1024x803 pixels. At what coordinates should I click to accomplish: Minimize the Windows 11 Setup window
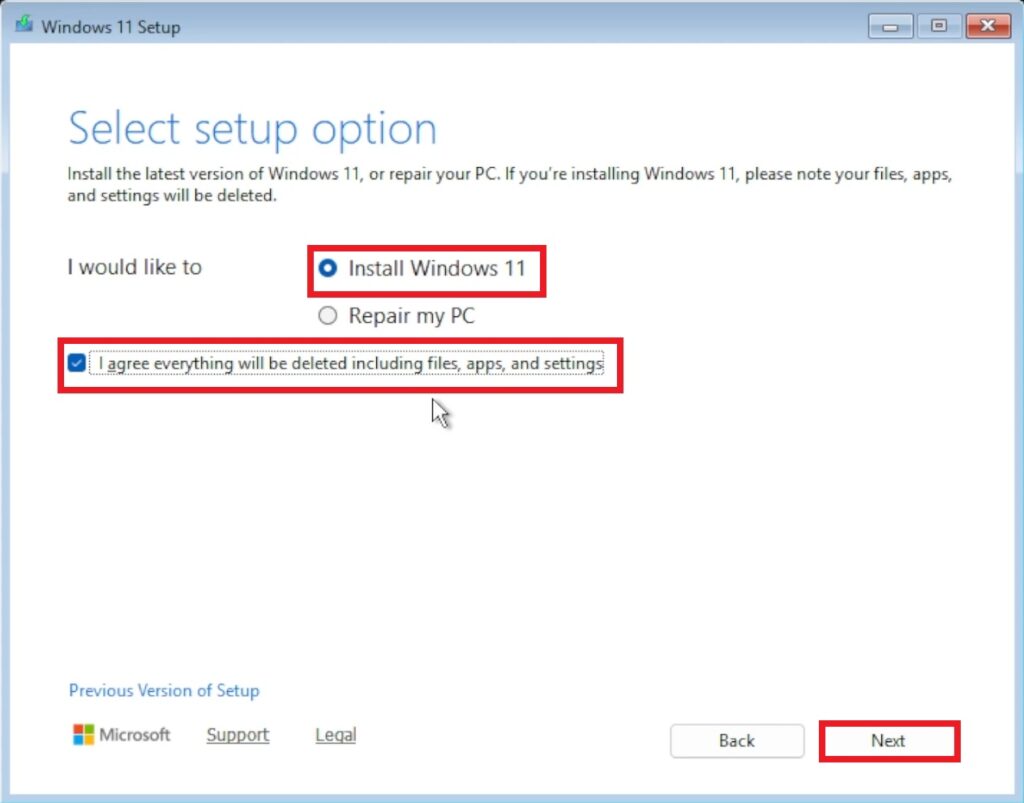click(x=889, y=26)
